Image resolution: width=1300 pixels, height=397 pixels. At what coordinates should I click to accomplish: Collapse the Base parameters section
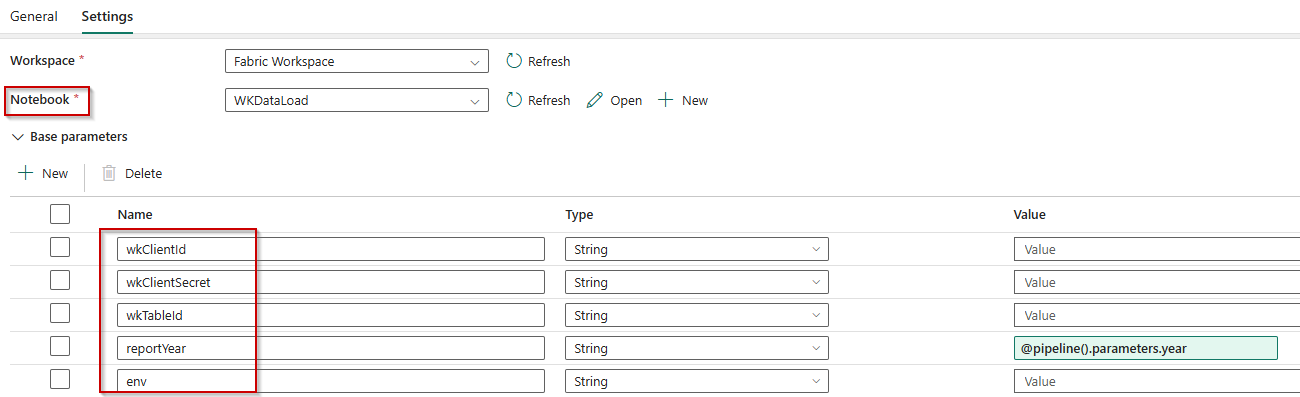point(17,136)
